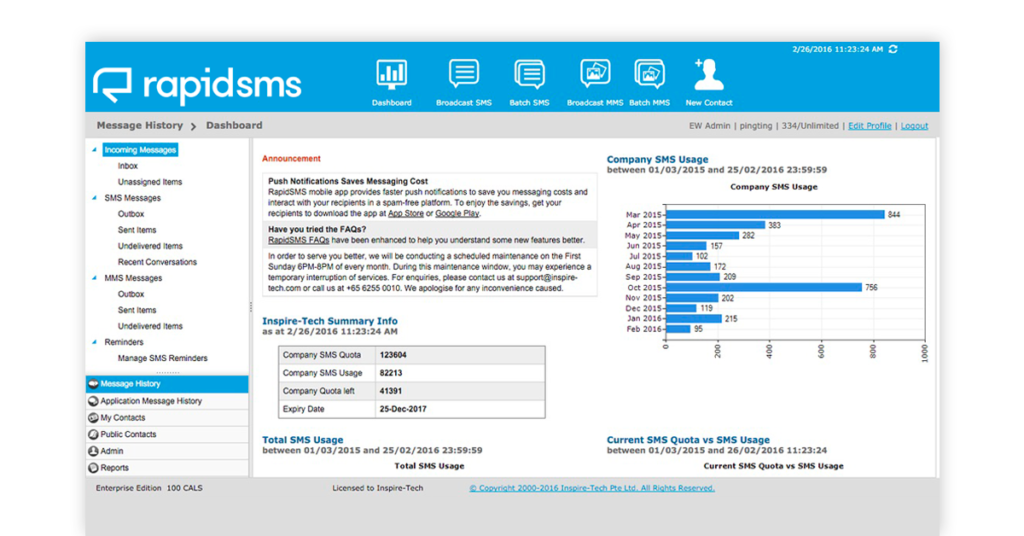
Task: Click the Message History panel icon
Action: pyautogui.click(x=93, y=384)
